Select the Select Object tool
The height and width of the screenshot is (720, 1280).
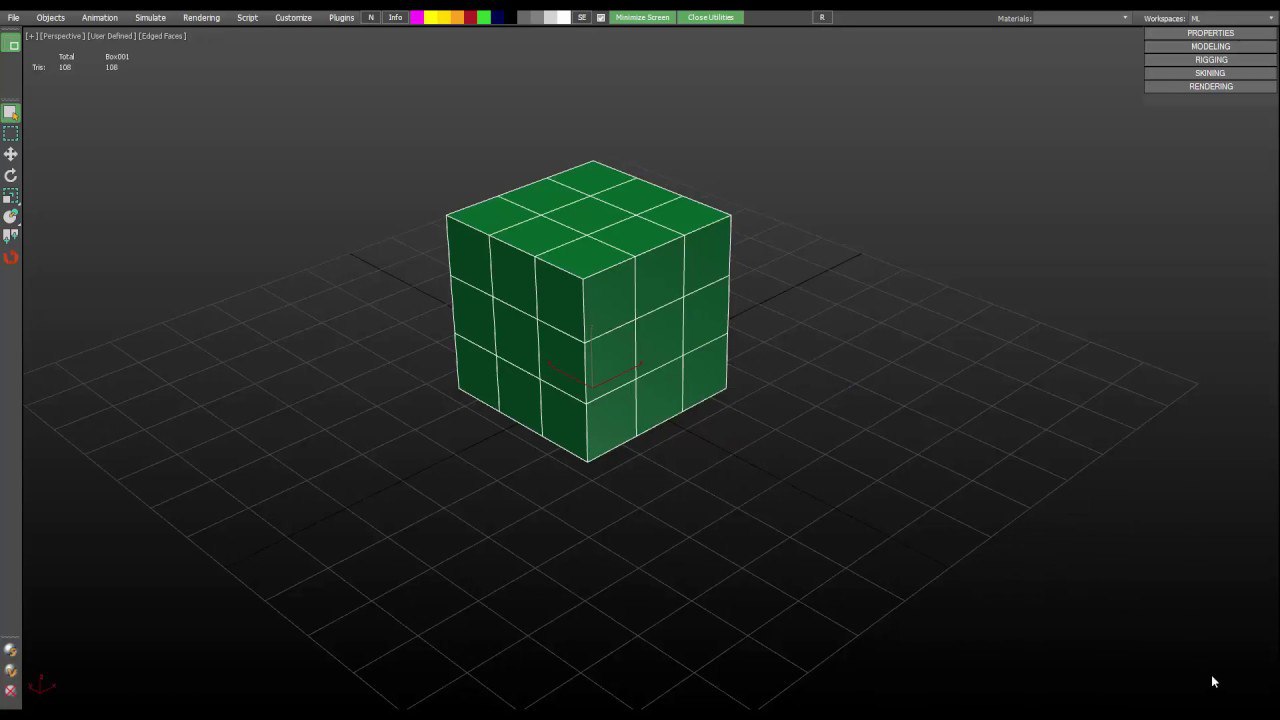click(x=11, y=113)
